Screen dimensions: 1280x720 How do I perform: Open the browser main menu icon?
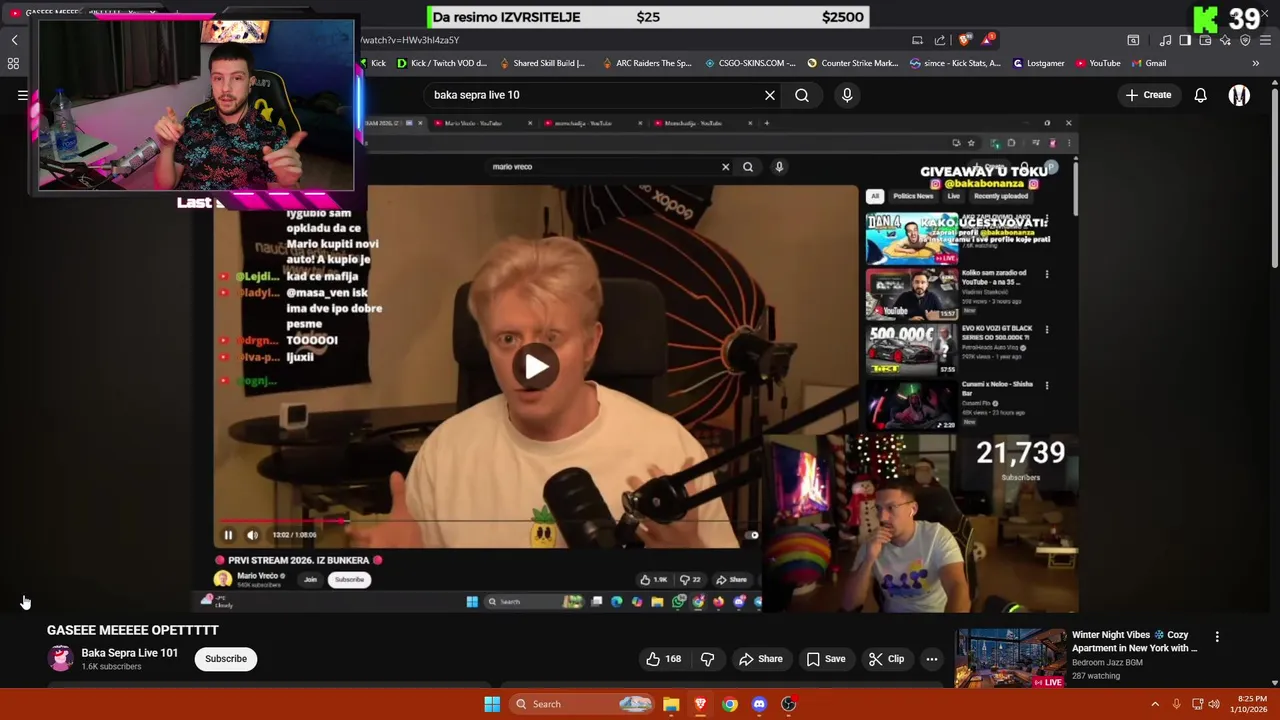1266,40
